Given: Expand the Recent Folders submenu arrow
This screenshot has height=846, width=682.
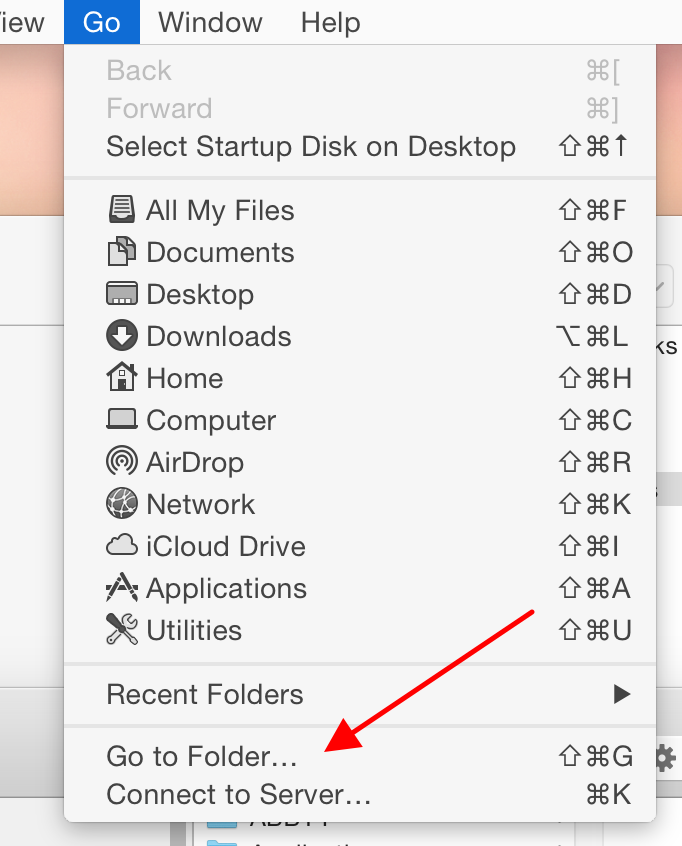Looking at the screenshot, I should [622, 694].
